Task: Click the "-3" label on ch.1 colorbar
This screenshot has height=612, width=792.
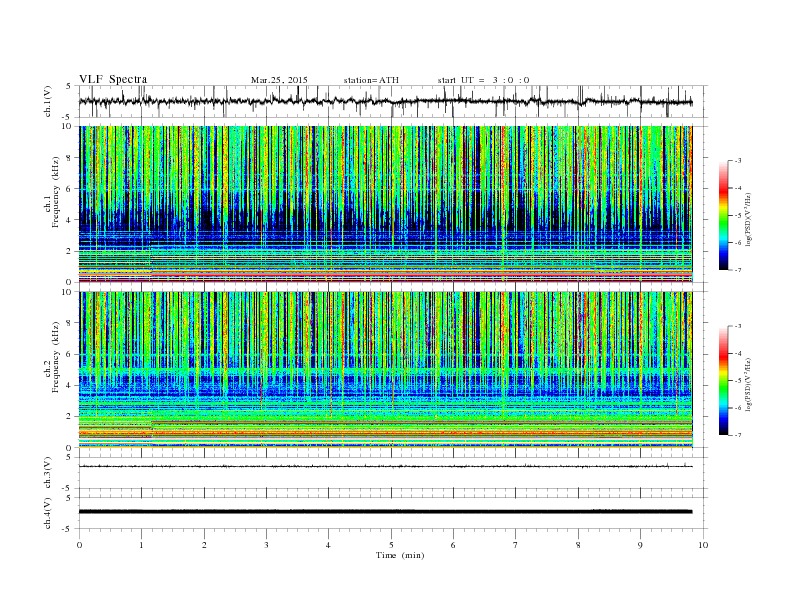Action: (737, 161)
